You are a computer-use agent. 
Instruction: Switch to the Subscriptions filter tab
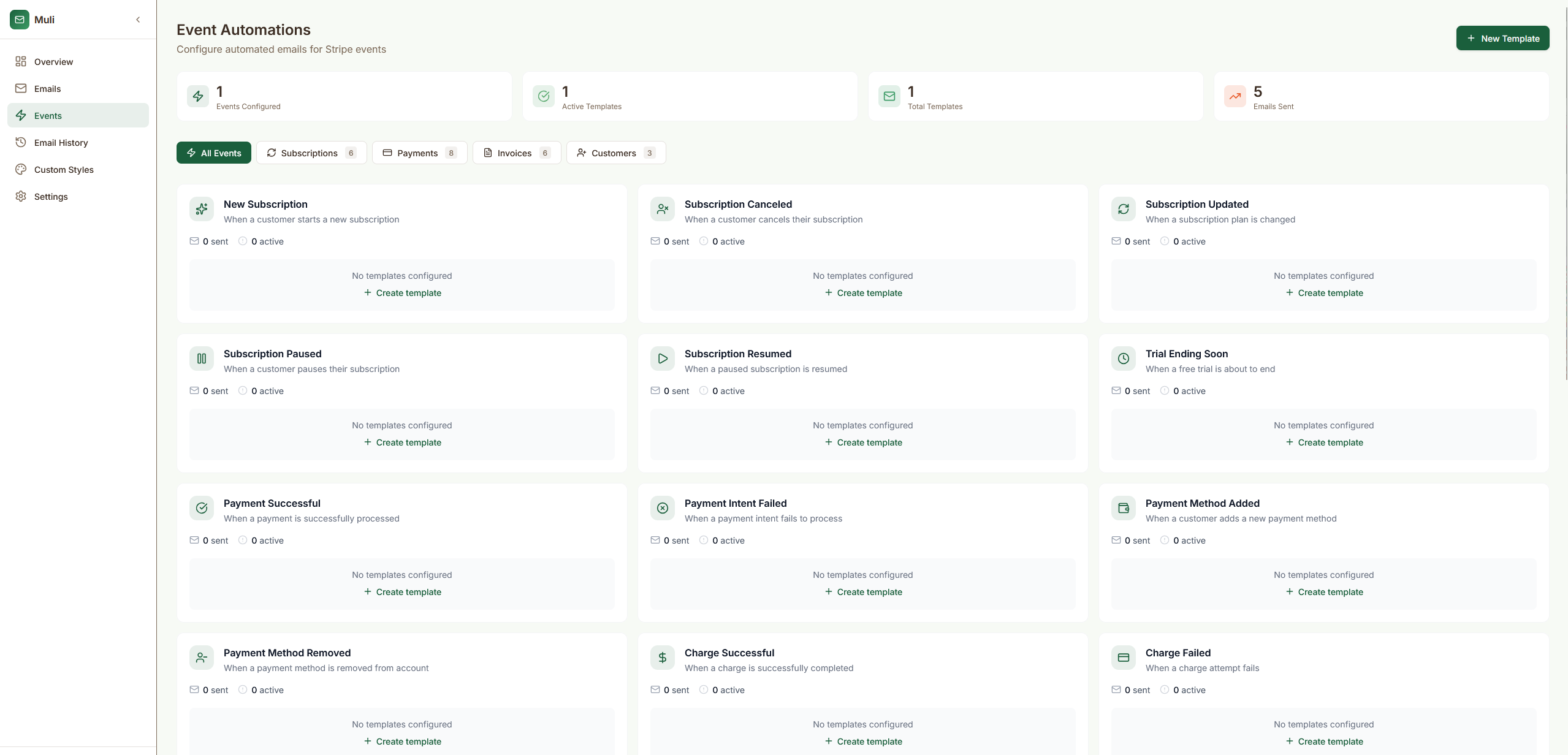point(311,153)
